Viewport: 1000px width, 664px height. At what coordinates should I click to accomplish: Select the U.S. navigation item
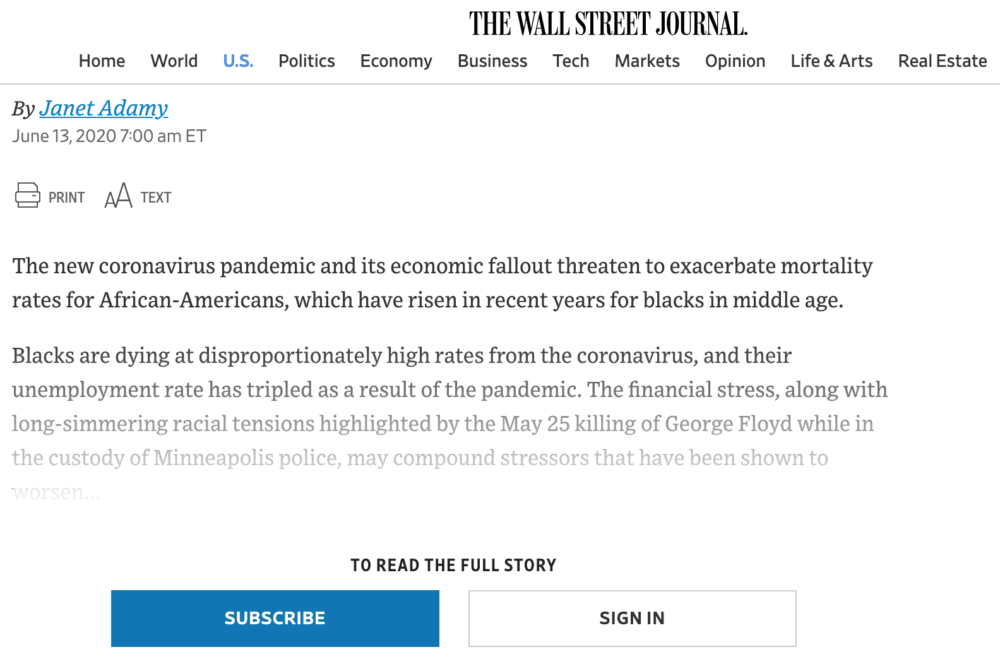click(238, 61)
